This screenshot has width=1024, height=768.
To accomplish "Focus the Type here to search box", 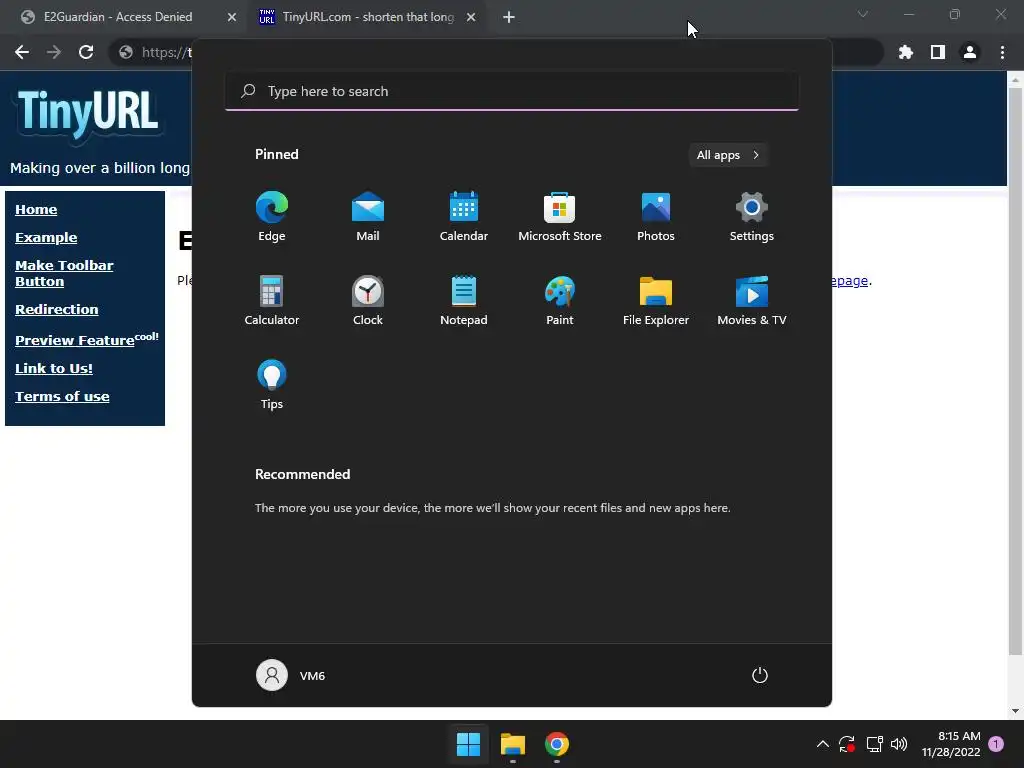I will (512, 91).
